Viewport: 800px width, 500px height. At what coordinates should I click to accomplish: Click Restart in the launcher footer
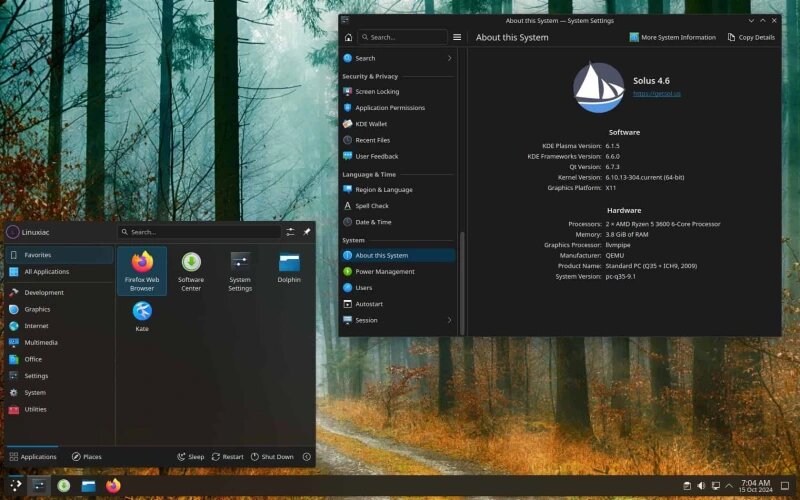coord(228,457)
